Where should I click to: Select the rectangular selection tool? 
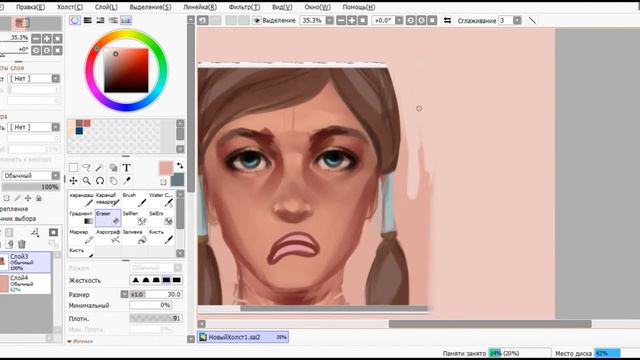pyautogui.click(x=73, y=168)
